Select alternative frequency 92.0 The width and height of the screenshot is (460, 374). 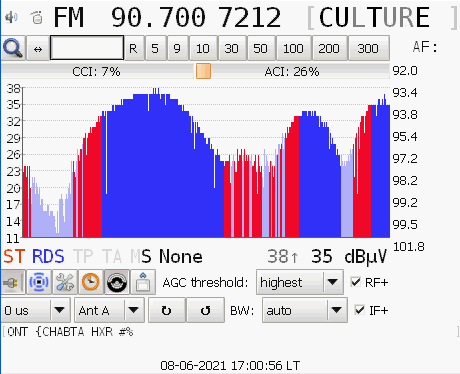point(405,71)
